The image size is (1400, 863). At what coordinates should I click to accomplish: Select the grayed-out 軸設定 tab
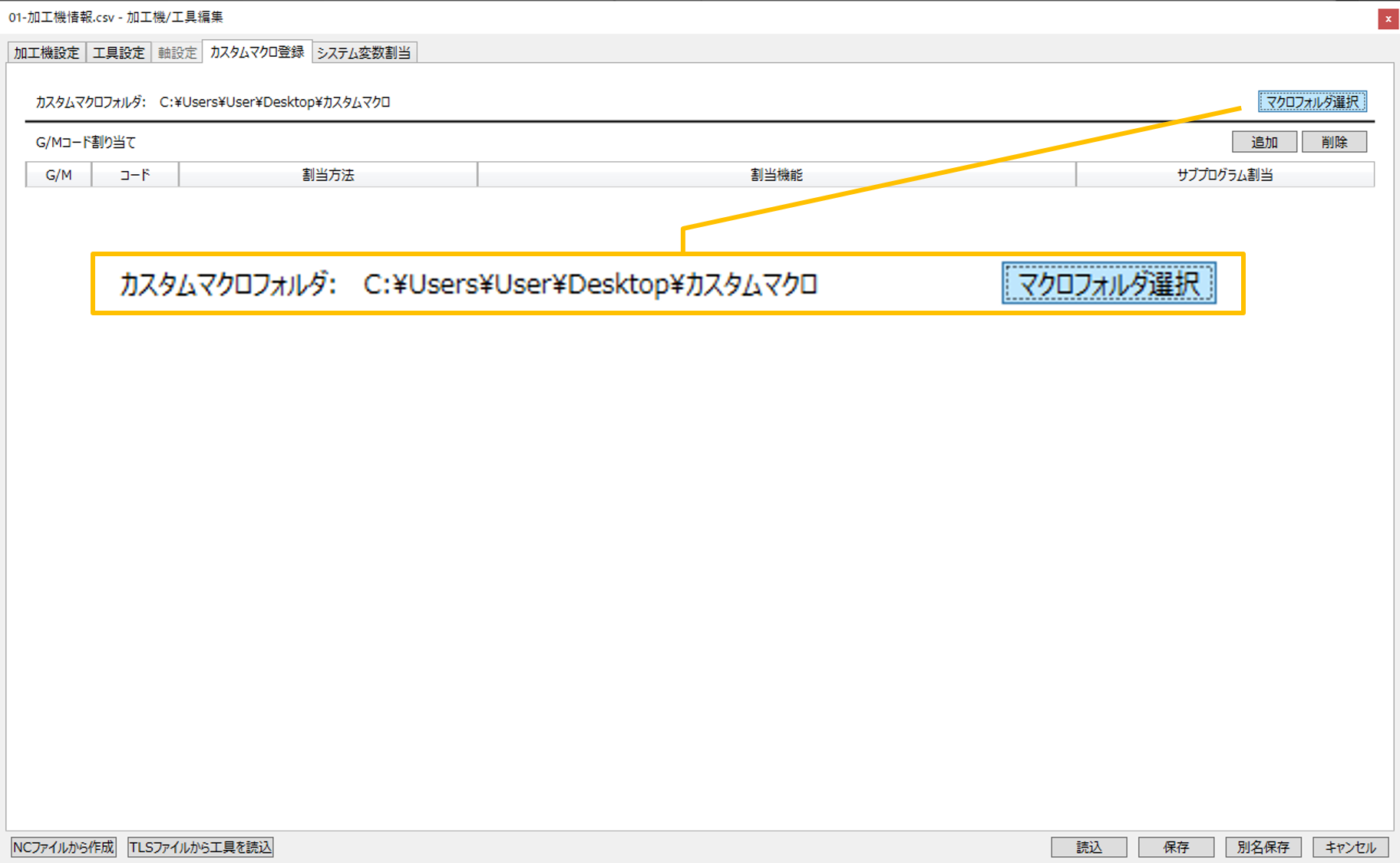point(177,52)
